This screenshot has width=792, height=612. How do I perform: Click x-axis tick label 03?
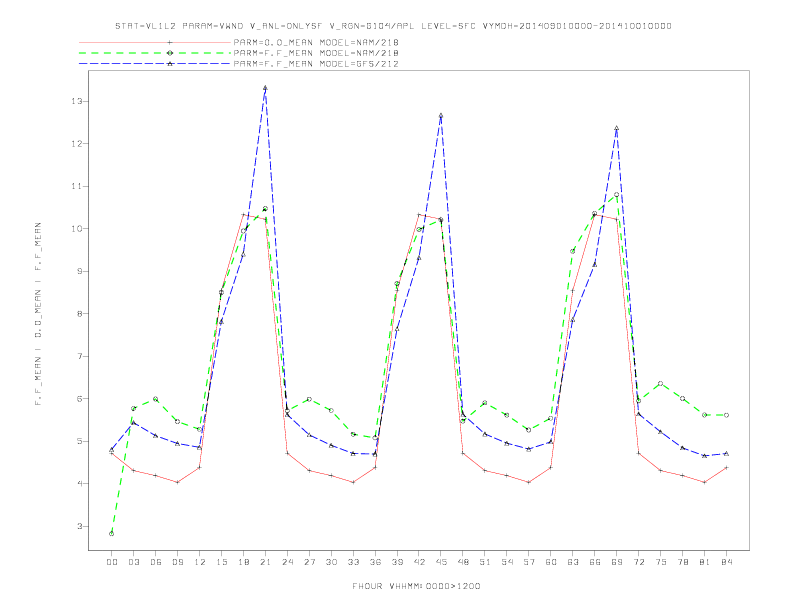pyautogui.click(x=133, y=562)
